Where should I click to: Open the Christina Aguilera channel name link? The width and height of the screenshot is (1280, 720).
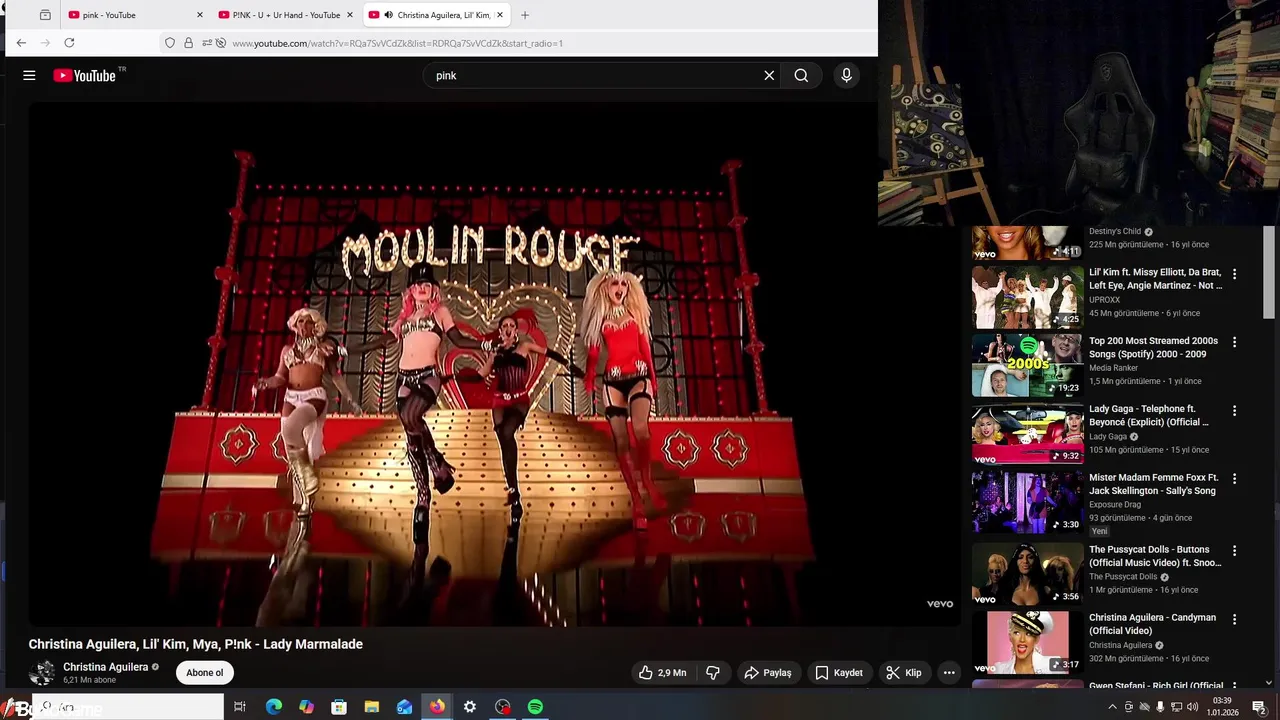(x=105, y=667)
